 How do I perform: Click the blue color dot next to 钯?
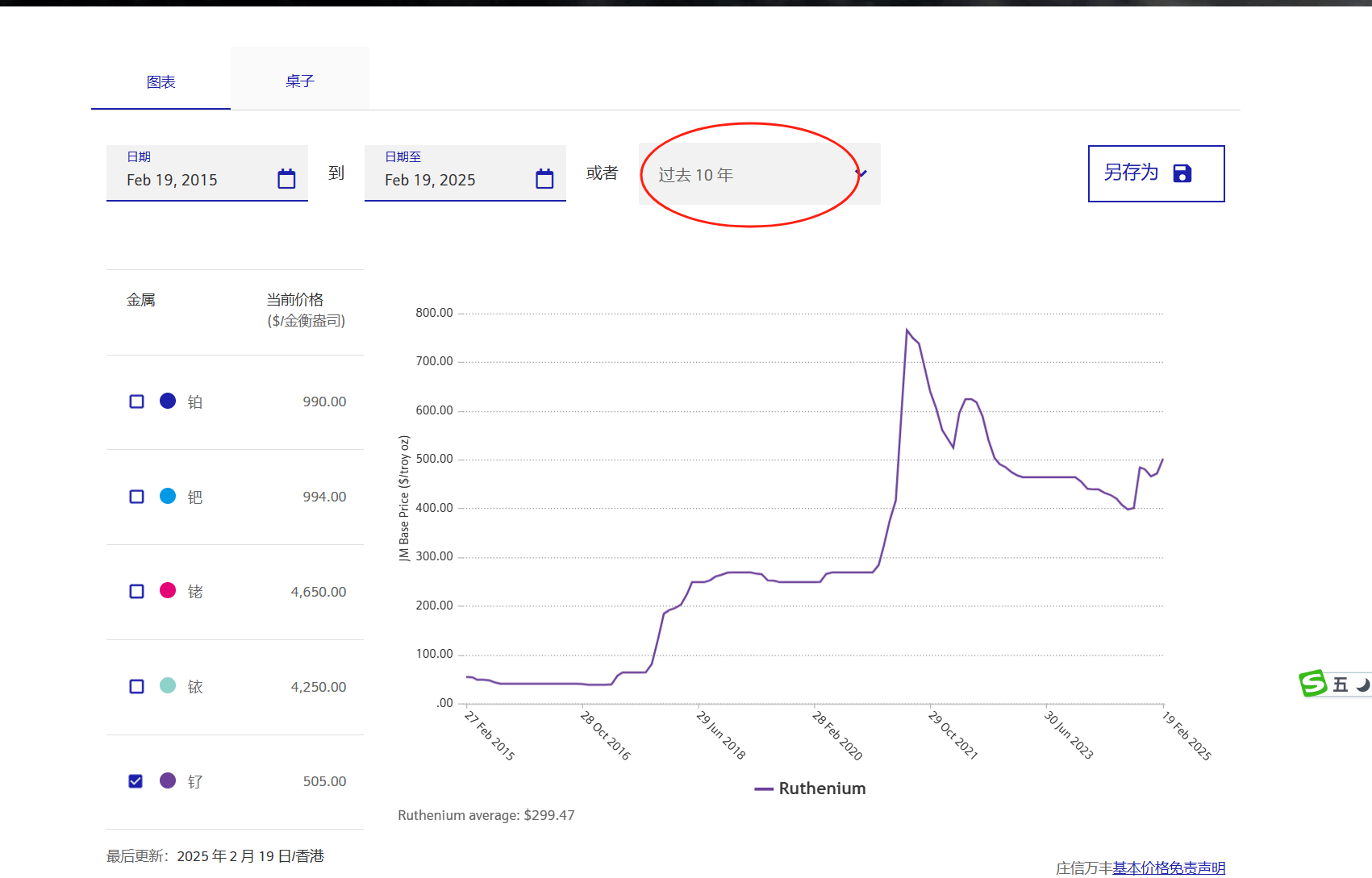(167, 496)
